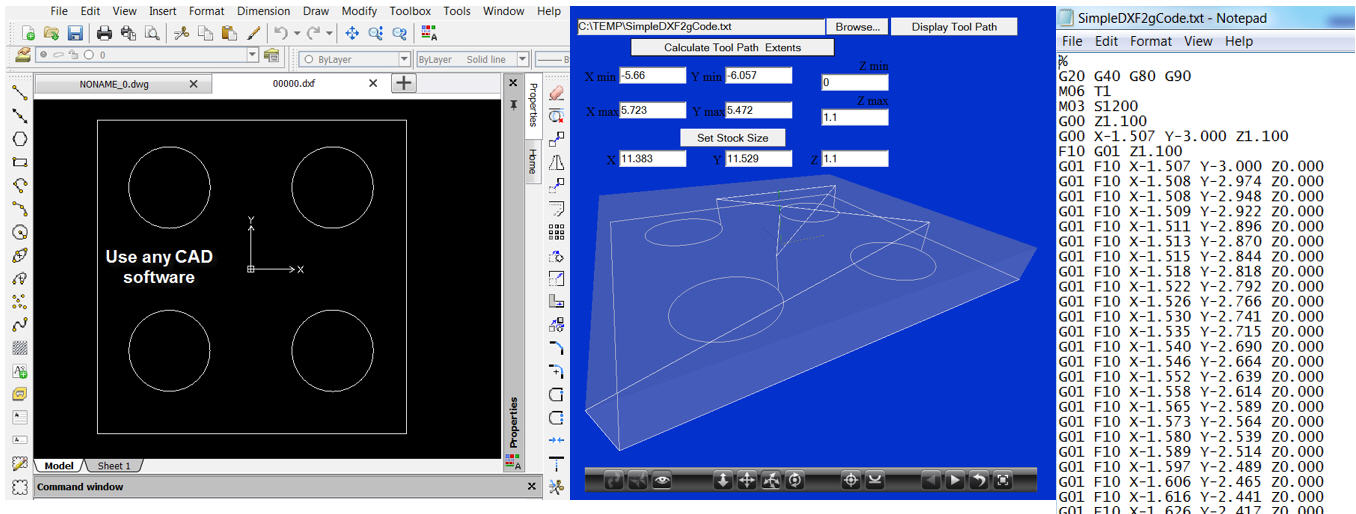Select the Cut scissors icon
The width and height of the screenshot is (1356, 514).
click(x=181, y=33)
